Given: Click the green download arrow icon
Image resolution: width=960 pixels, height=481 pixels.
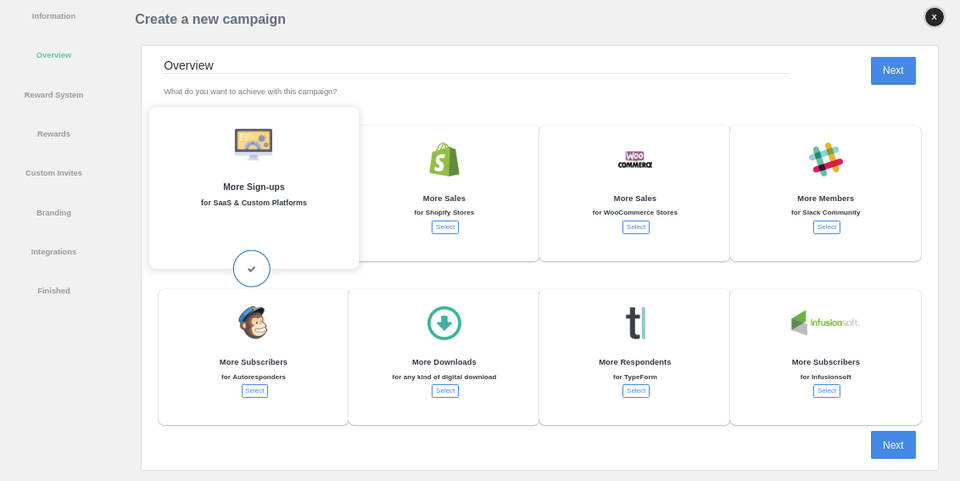Looking at the screenshot, I should [x=444, y=323].
